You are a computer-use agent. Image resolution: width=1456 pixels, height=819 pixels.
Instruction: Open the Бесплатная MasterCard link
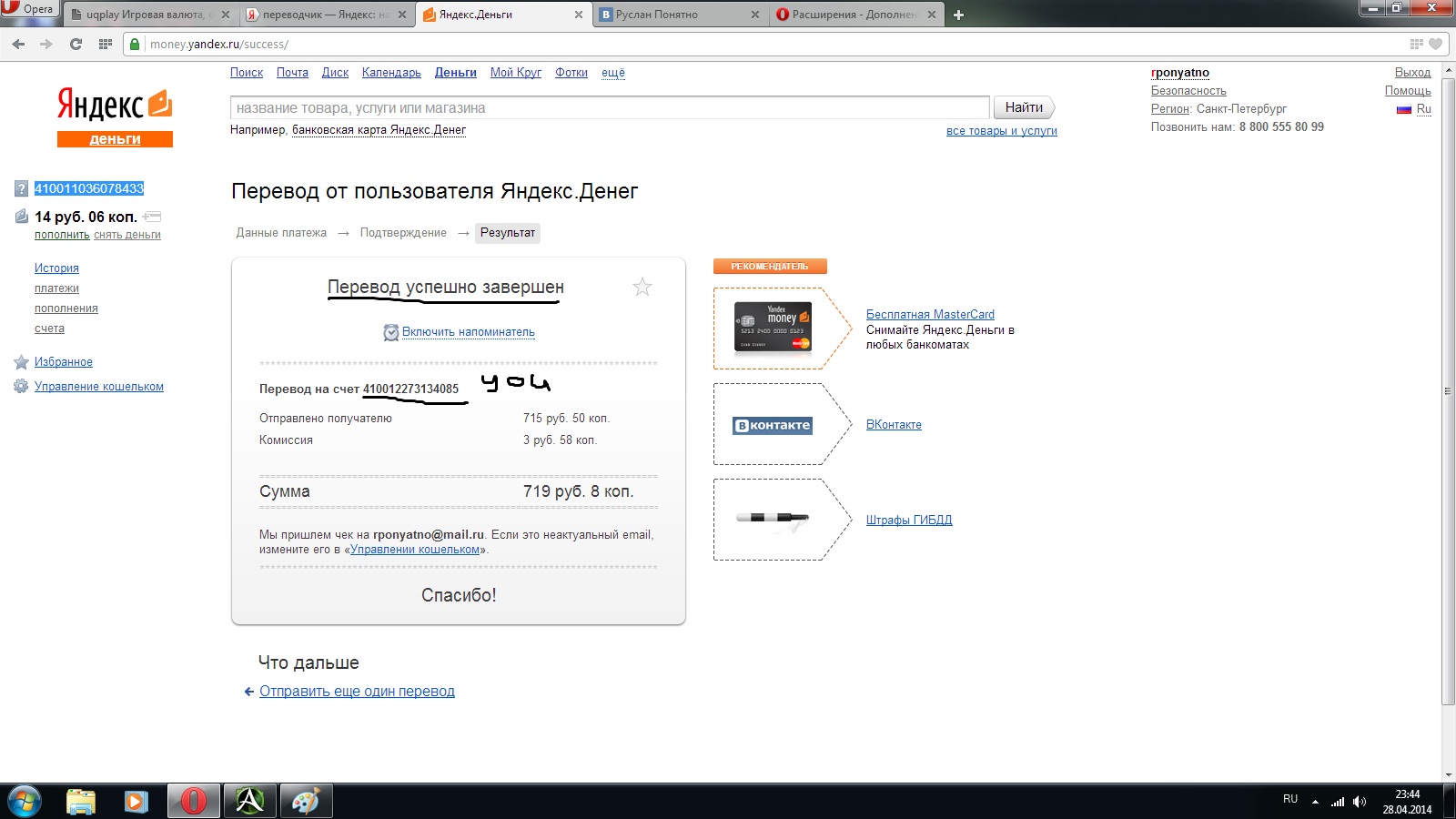(930, 315)
